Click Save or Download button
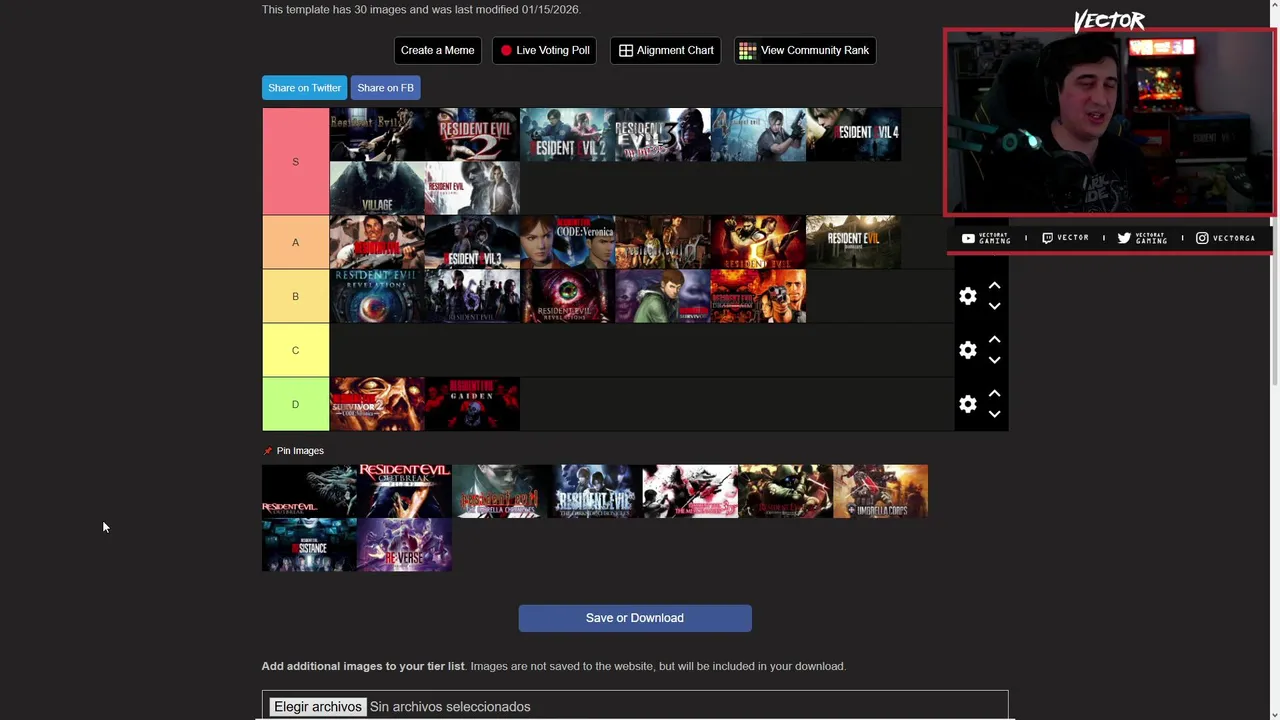The height and width of the screenshot is (720, 1280). click(x=635, y=618)
